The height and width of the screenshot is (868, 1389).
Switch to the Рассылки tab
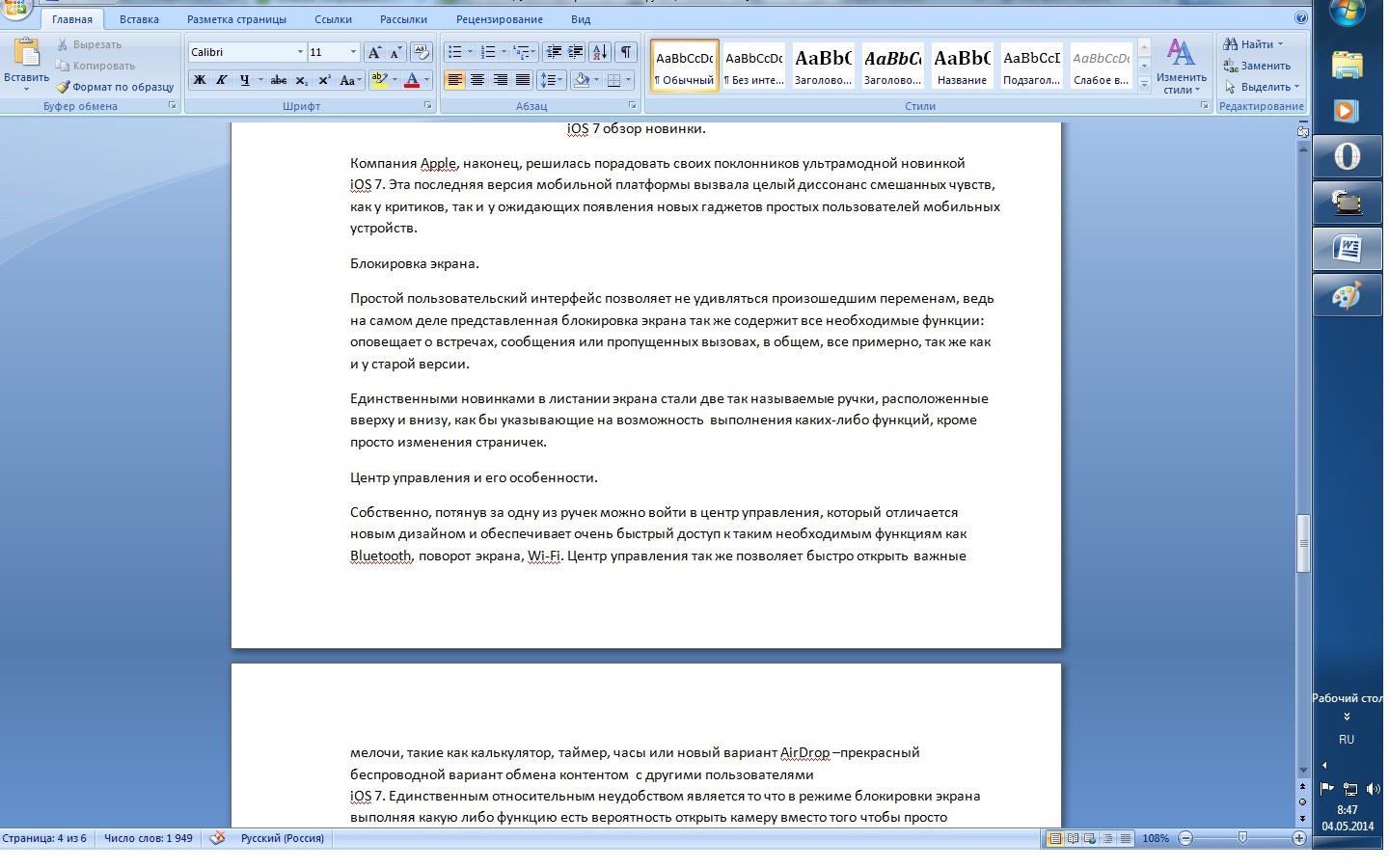tap(403, 19)
